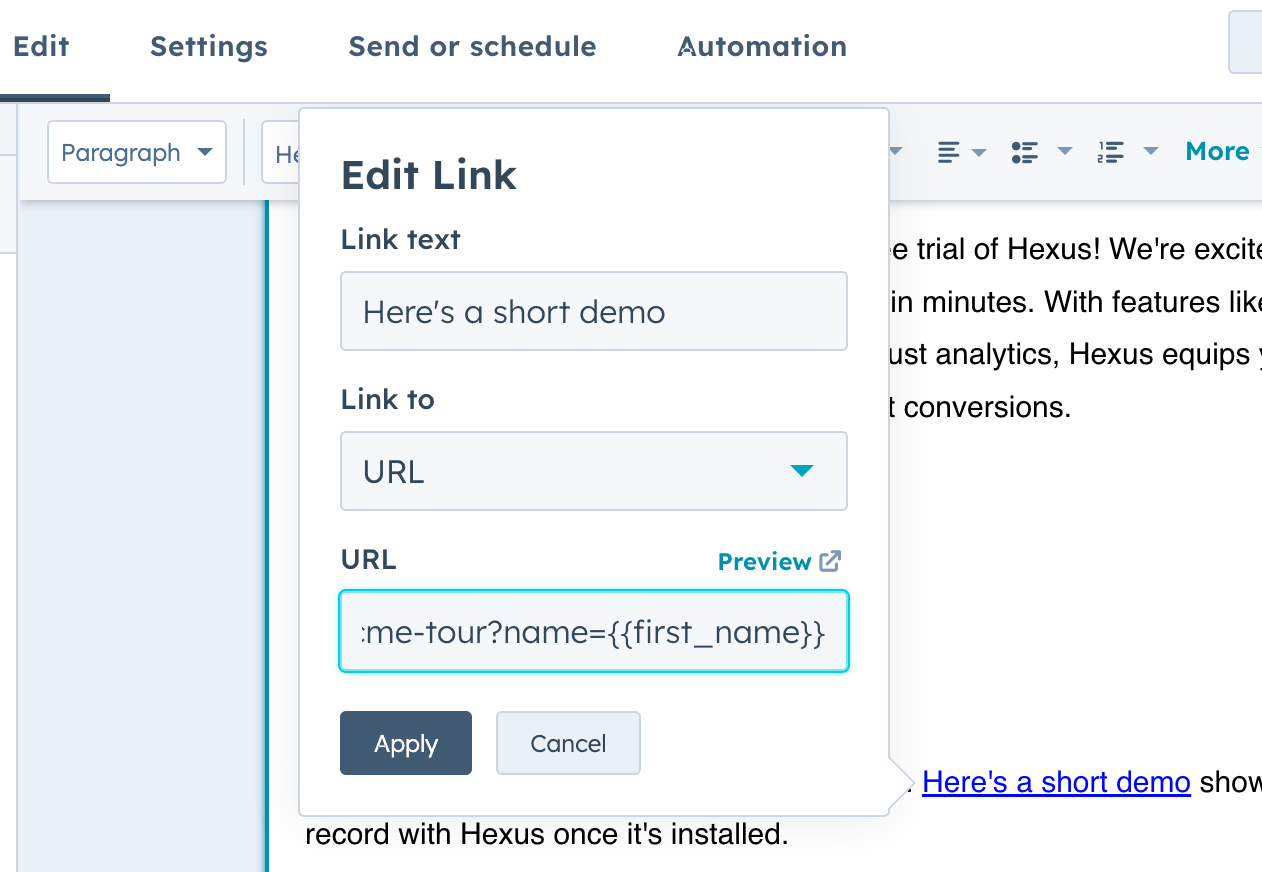Open the numbered list style dropdown arrow
Image resolution: width=1262 pixels, height=872 pixels.
click(x=1151, y=151)
